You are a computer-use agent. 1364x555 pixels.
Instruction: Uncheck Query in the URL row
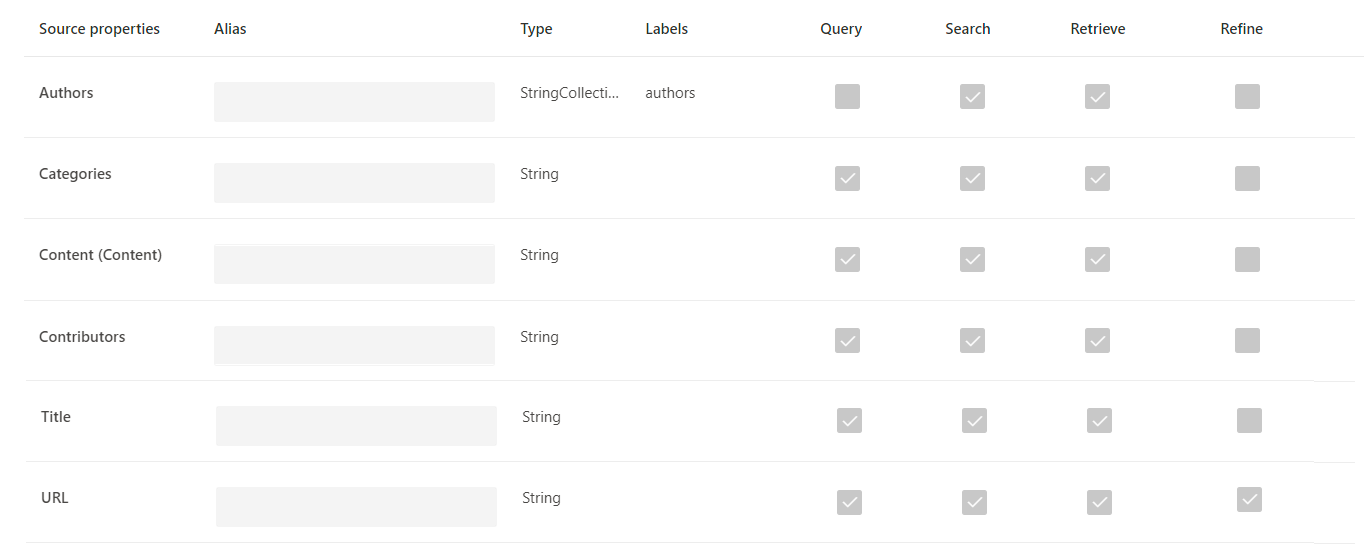pyautogui.click(x=849, y=502)
